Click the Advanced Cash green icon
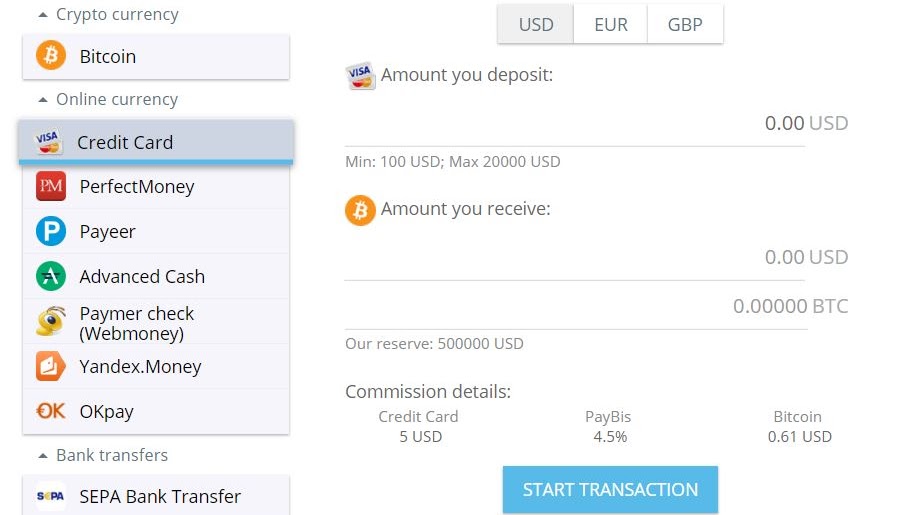The image size is (916, 515). click(50, 276)
